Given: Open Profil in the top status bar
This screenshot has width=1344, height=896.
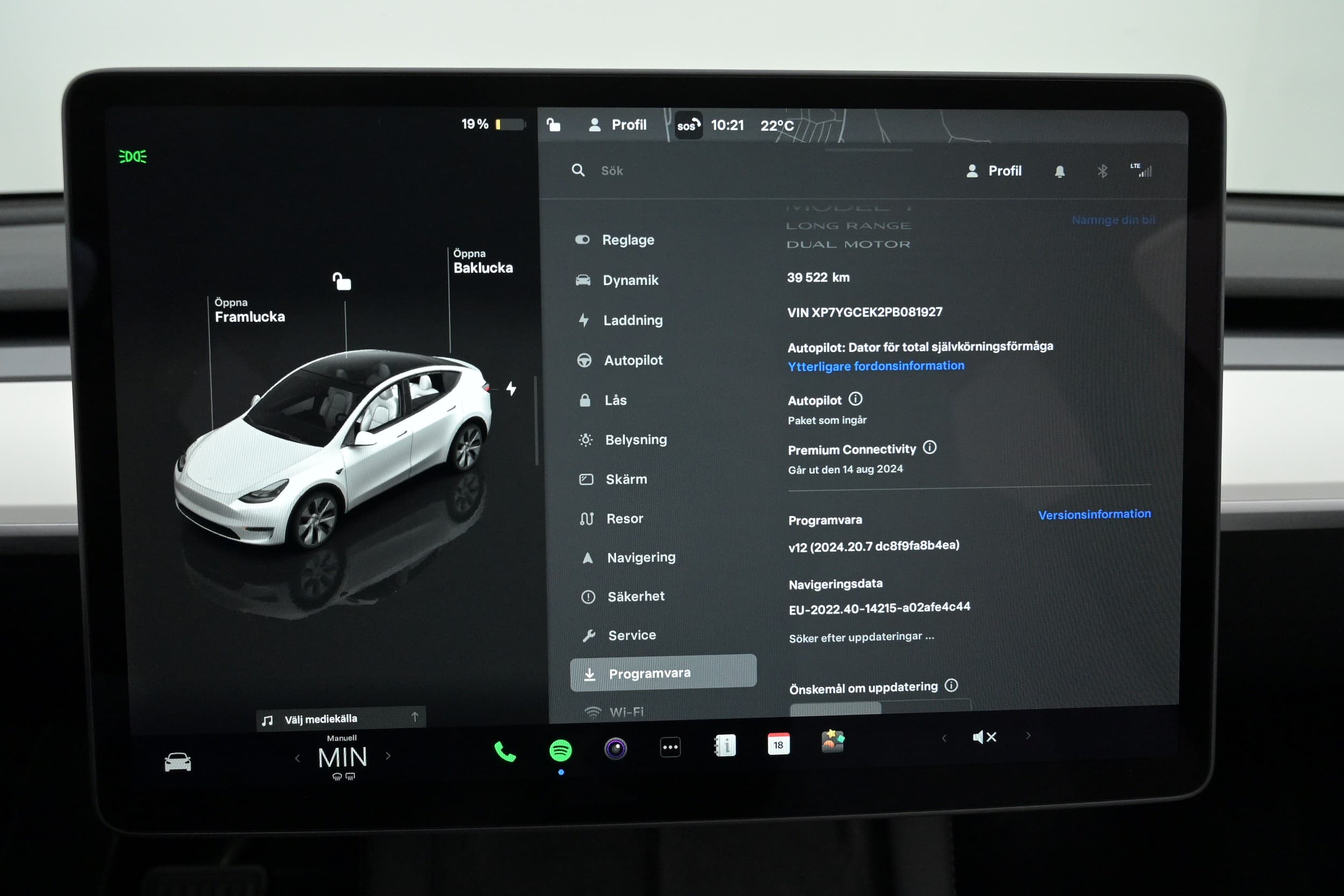Looking at the screenshot, I should point(618,125).
